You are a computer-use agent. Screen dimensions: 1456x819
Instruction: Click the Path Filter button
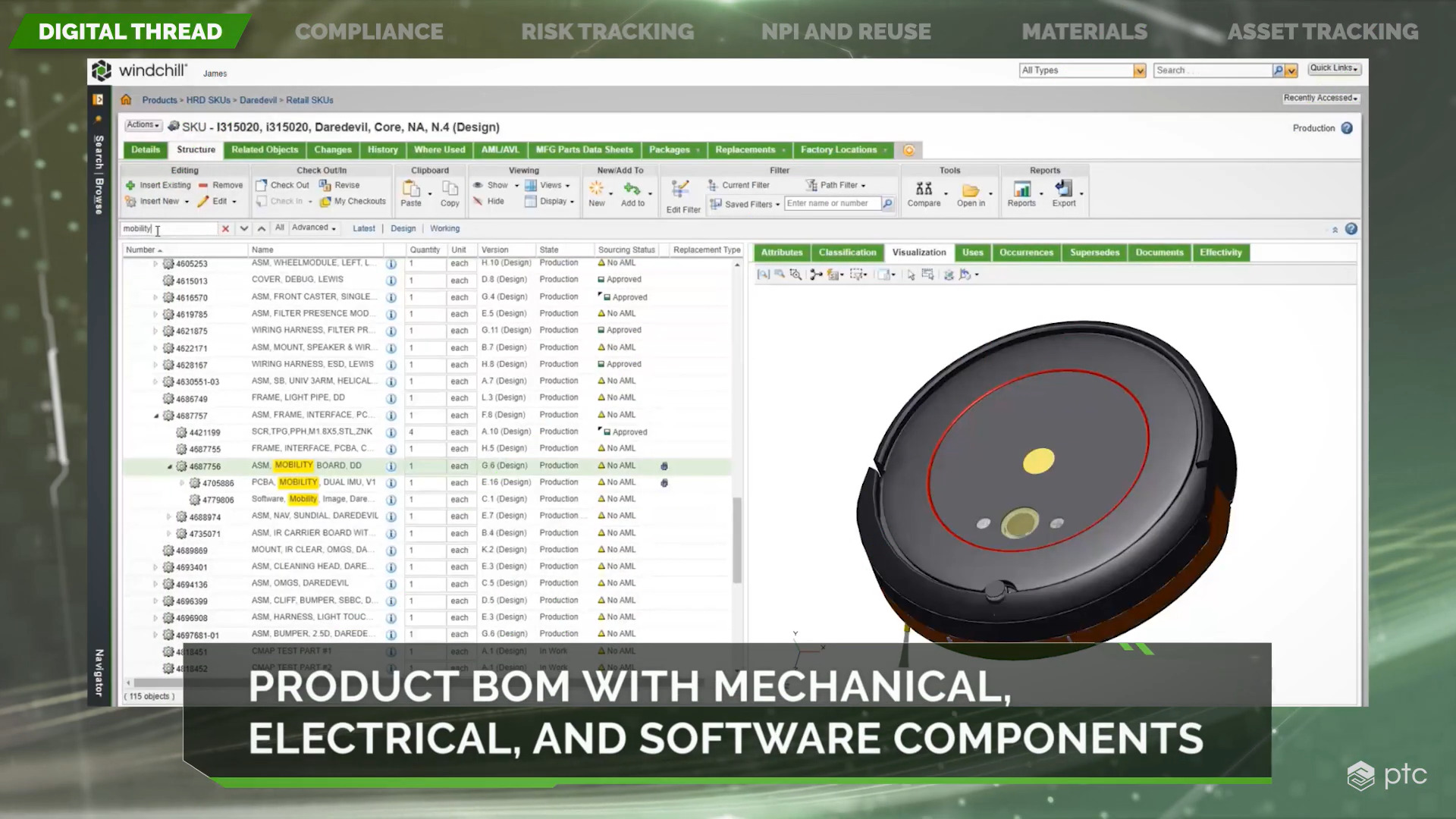(836, 185)
